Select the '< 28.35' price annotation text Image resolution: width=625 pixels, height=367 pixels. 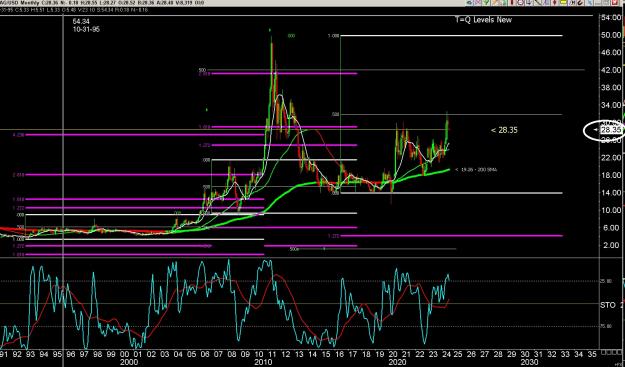coord(504,130)
